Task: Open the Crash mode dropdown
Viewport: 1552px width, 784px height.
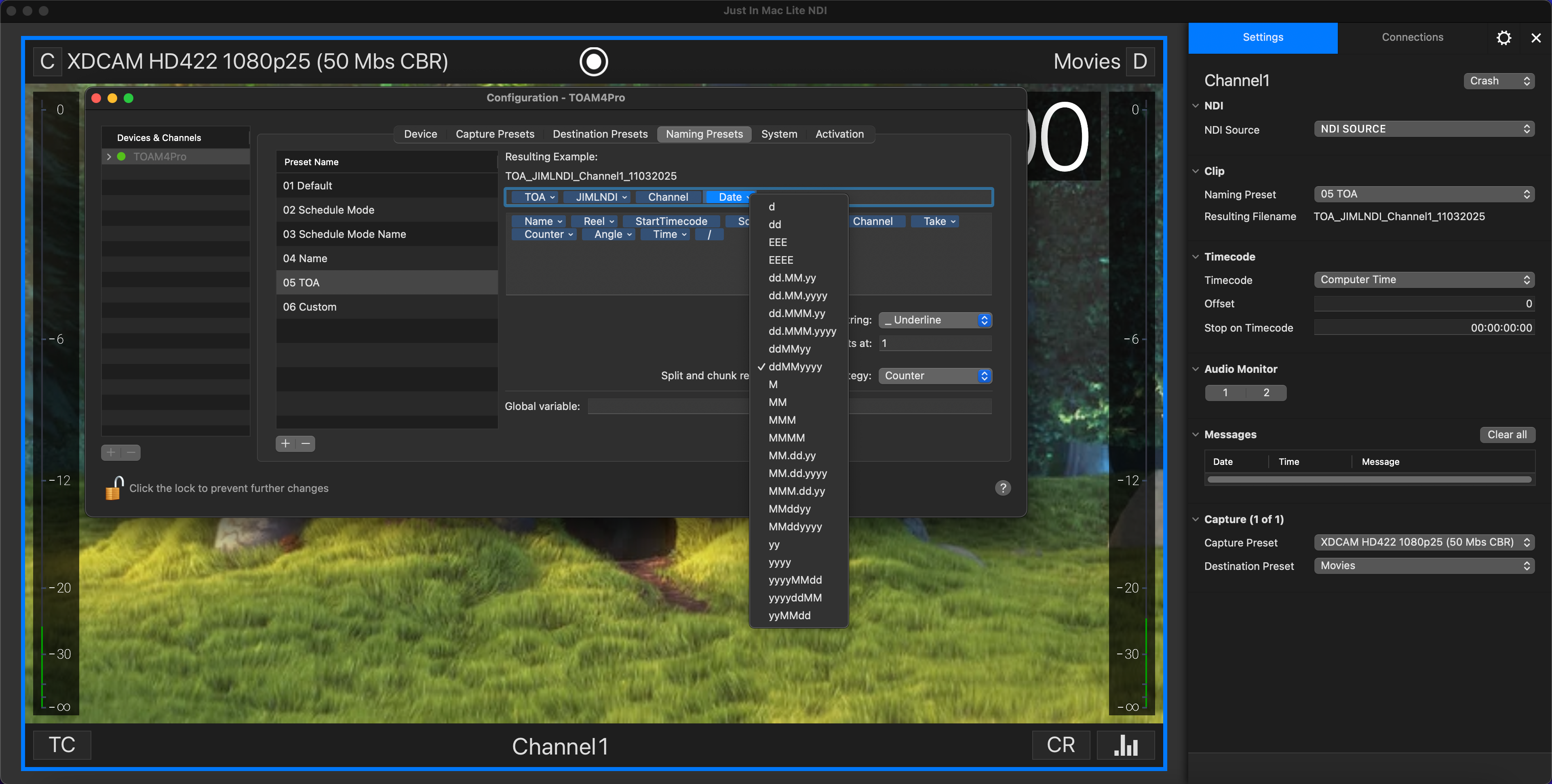Action: (x=1499, y=81)
